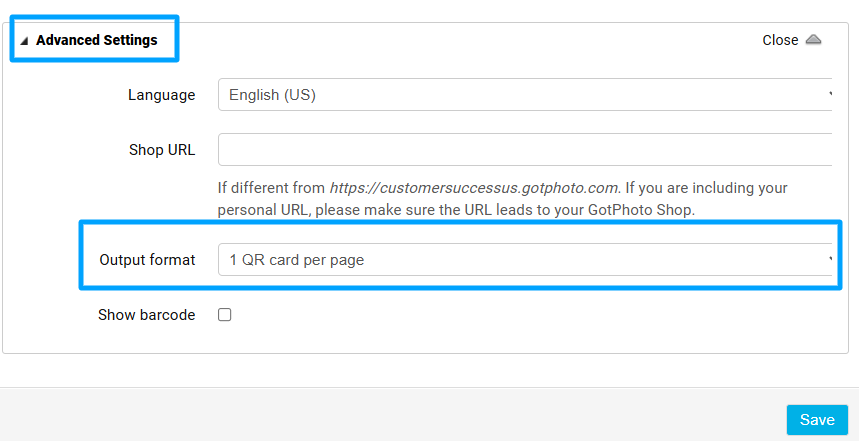The image size is (859, 441).
Task: Click the Close collapse arrow icon
Action: (x=814, y=40)
